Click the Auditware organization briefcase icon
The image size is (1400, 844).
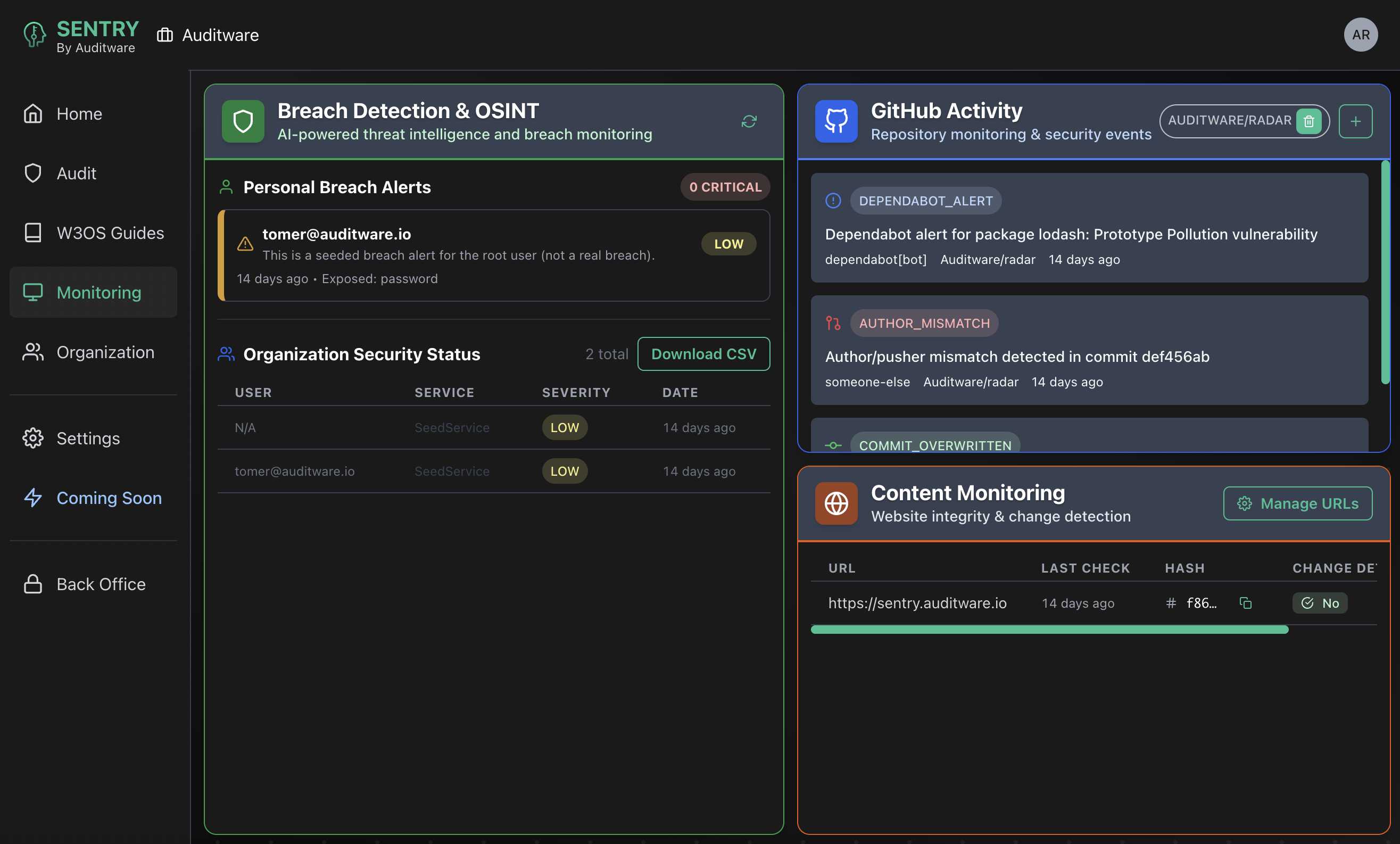(165, 35)
